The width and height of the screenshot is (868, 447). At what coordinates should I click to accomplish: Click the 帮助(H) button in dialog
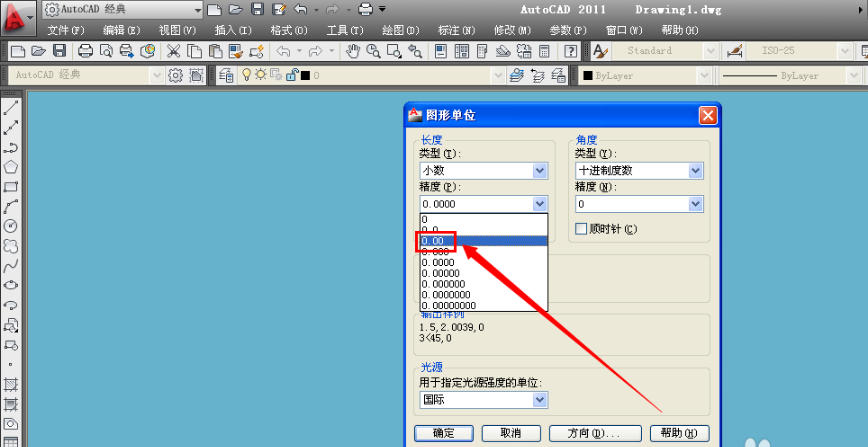click(680, 433)
